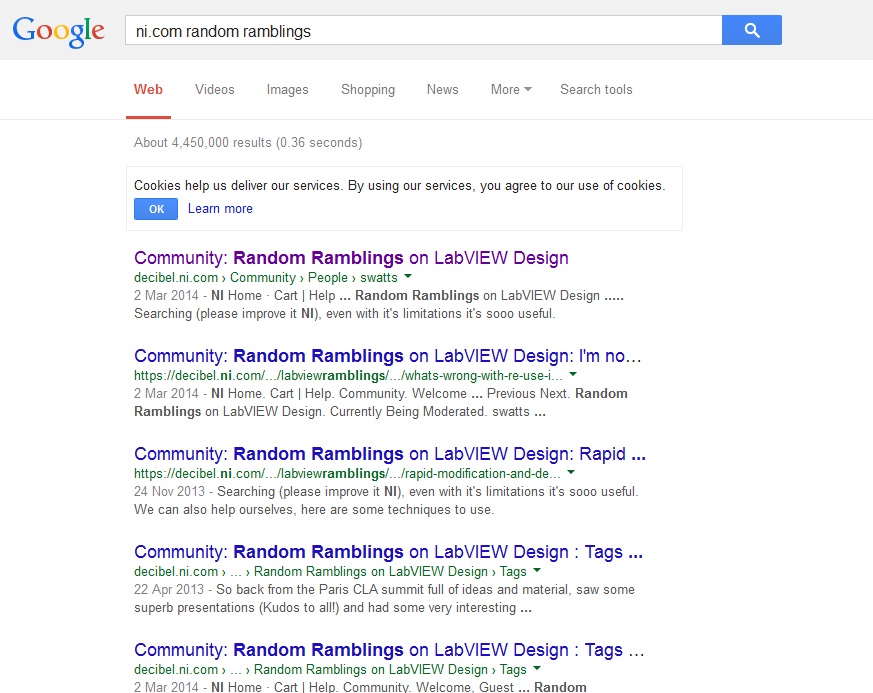
Task: Click snippet "We can also help ourselves"
Action: click(314, 509)
